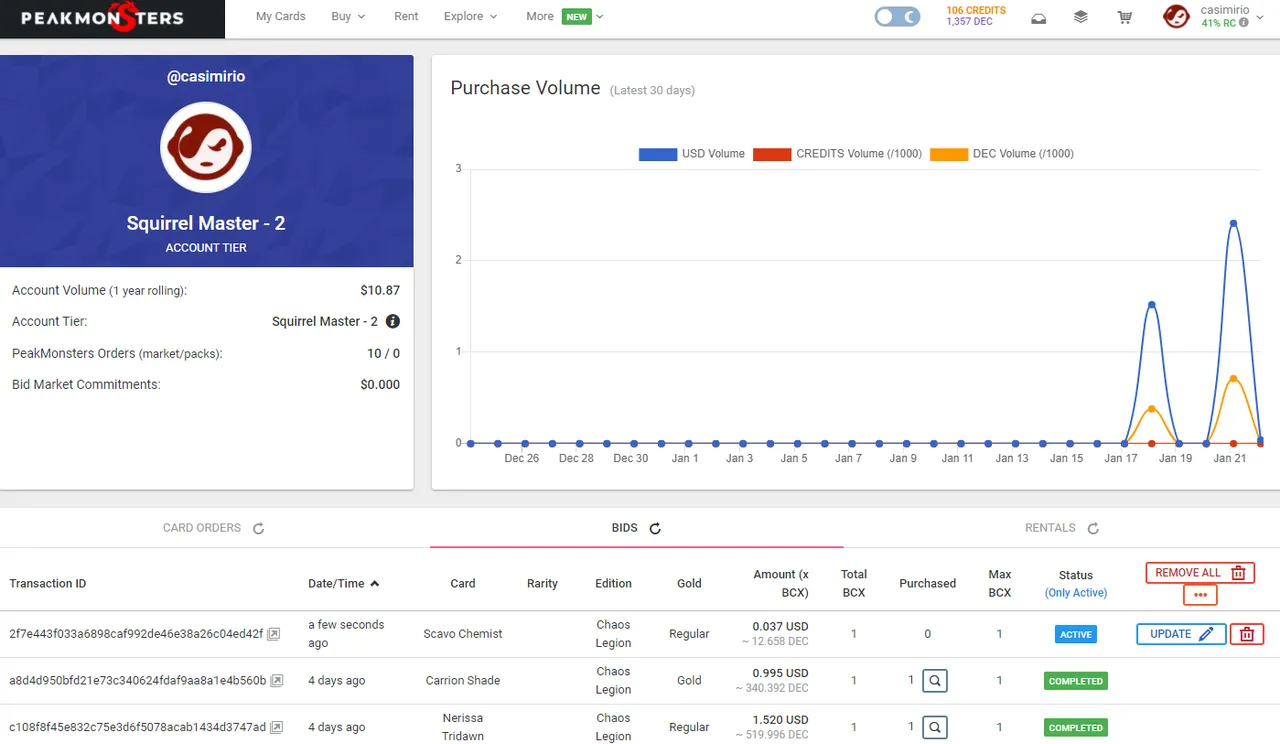Screen dimensions: 1280x744
Task: Click the casimirio header avatar icon
Action: (x=1176, y=17)
